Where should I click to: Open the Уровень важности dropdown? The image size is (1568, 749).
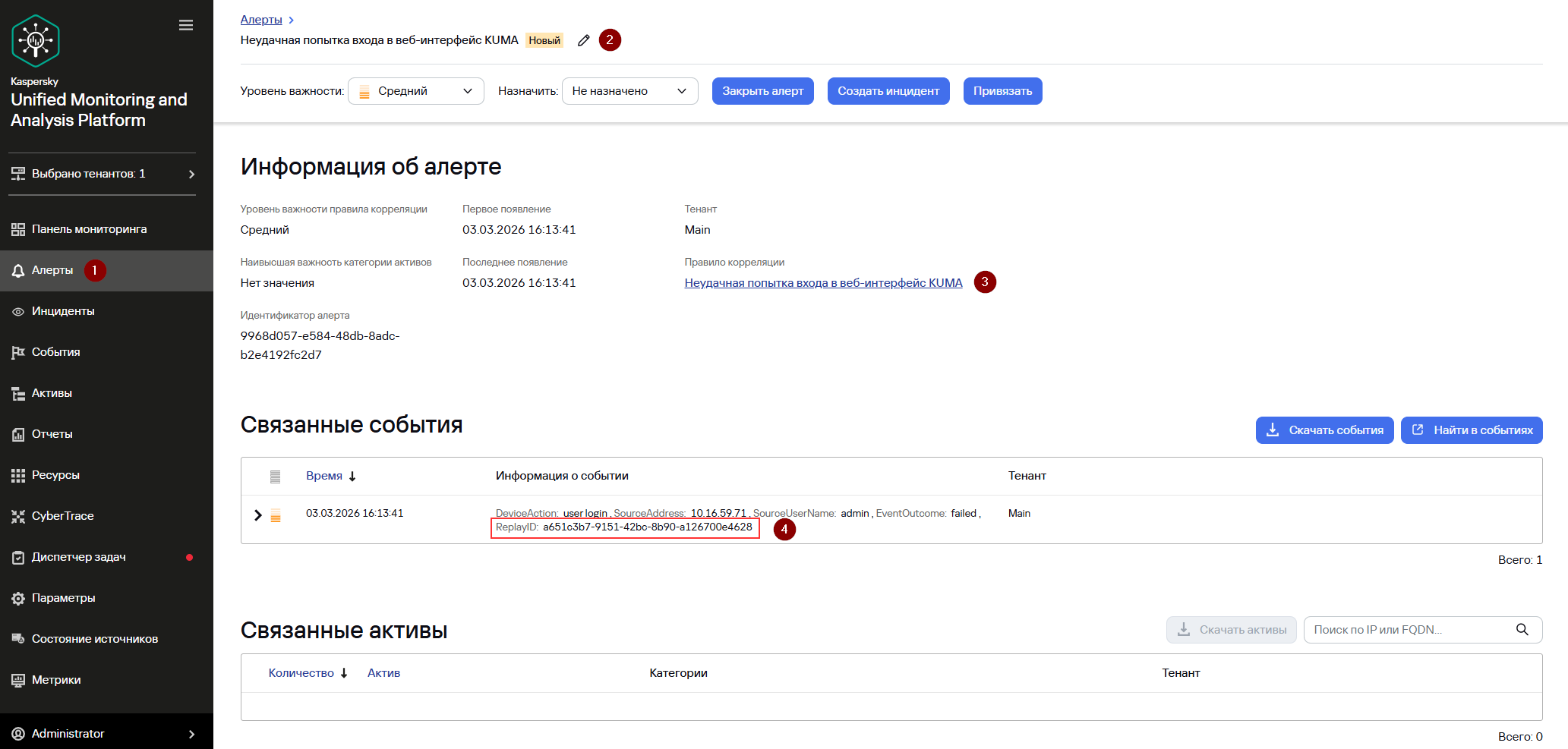(416, 91)
